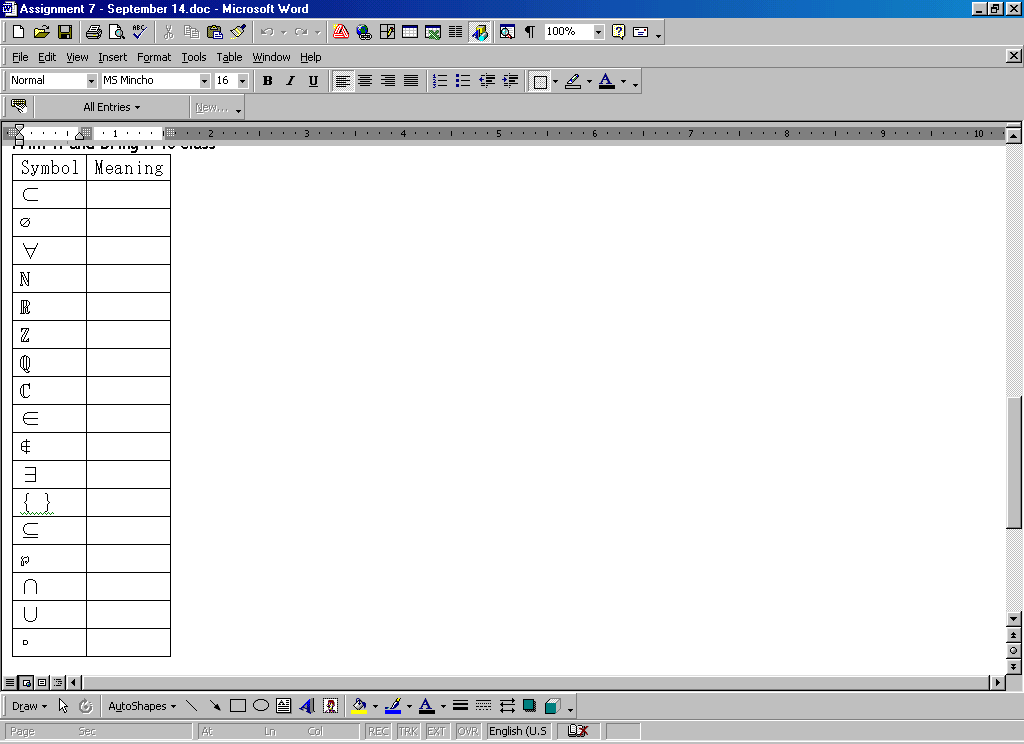Undo the last action

click(267, 32)
